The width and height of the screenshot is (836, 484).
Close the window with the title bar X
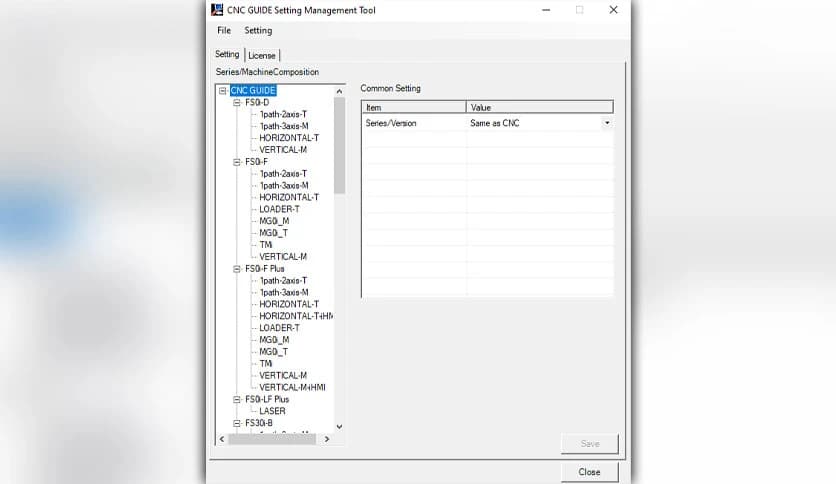click(614, 10)
